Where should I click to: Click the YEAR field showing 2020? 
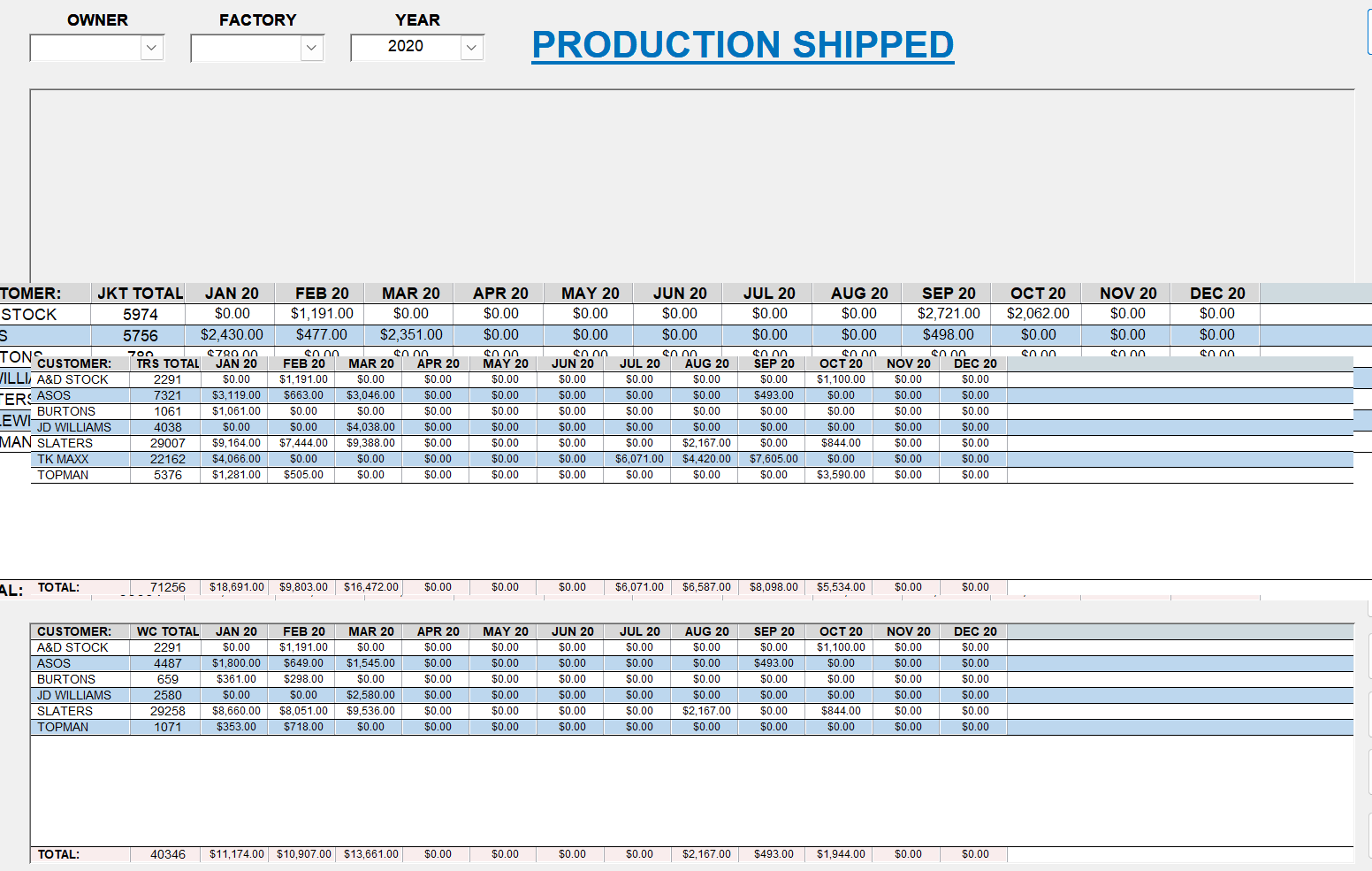pyautogui.click(x=406, y=47)
